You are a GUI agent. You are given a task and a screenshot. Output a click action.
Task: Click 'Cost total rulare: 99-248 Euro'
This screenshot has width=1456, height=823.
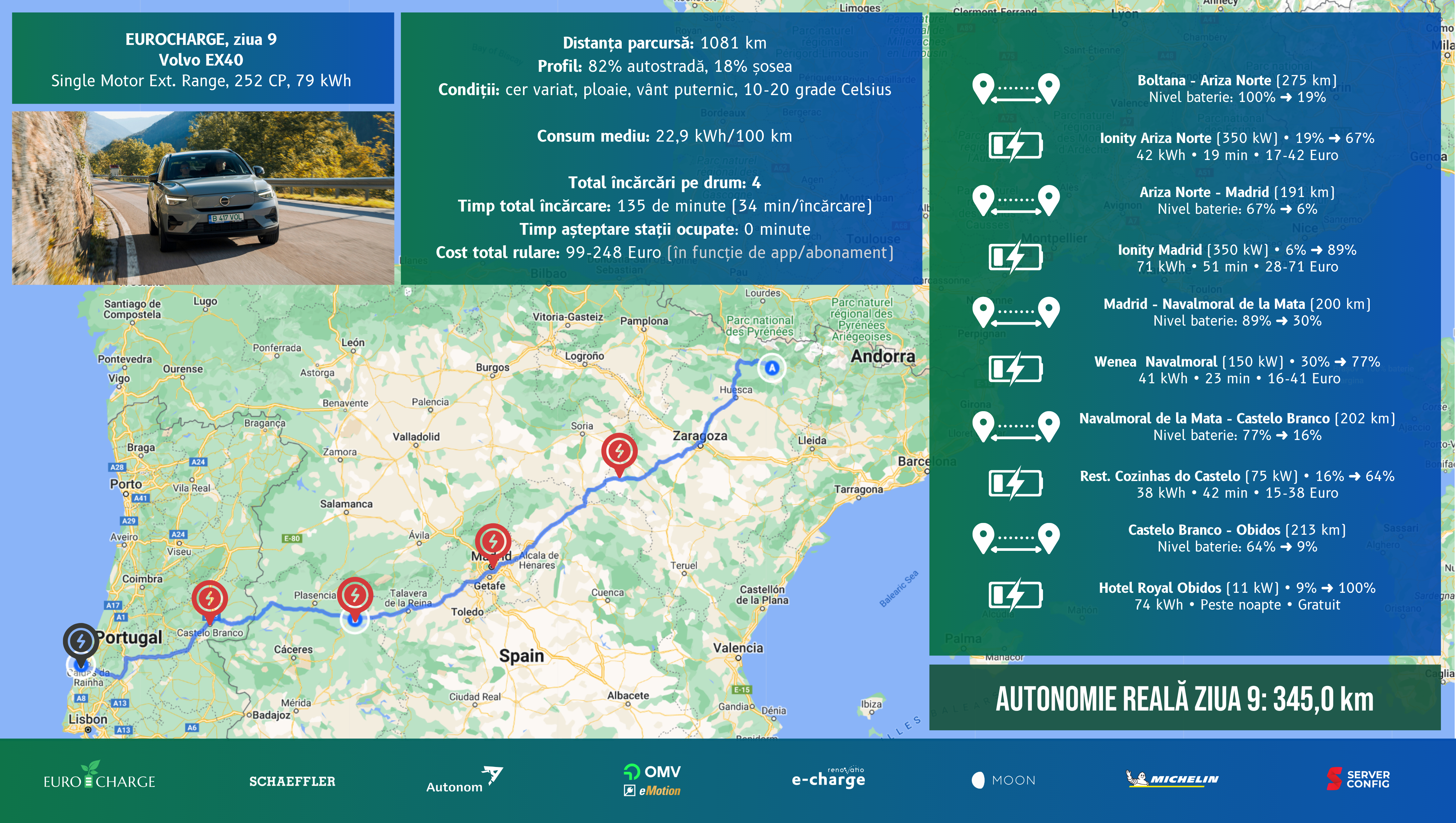665,252
